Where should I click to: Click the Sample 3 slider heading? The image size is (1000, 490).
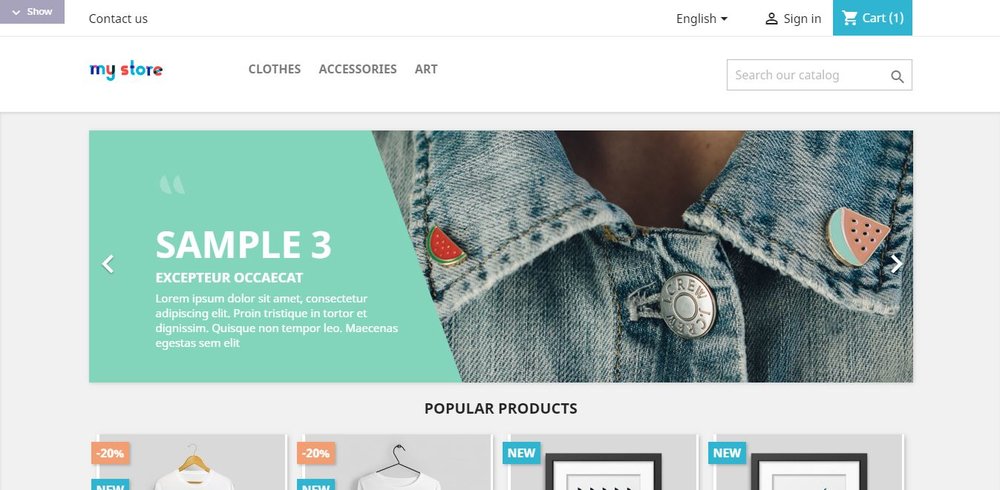[244, 245]
